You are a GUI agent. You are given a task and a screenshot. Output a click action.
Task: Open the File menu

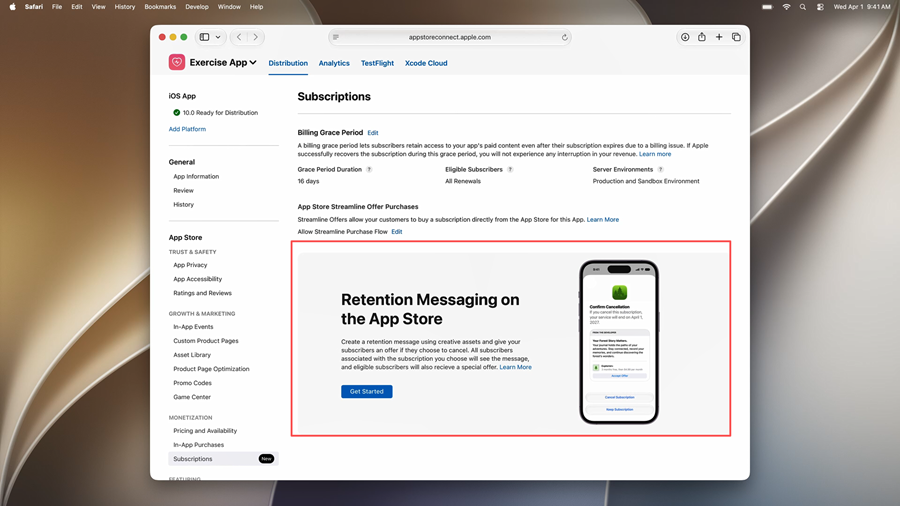pos(57,7)
